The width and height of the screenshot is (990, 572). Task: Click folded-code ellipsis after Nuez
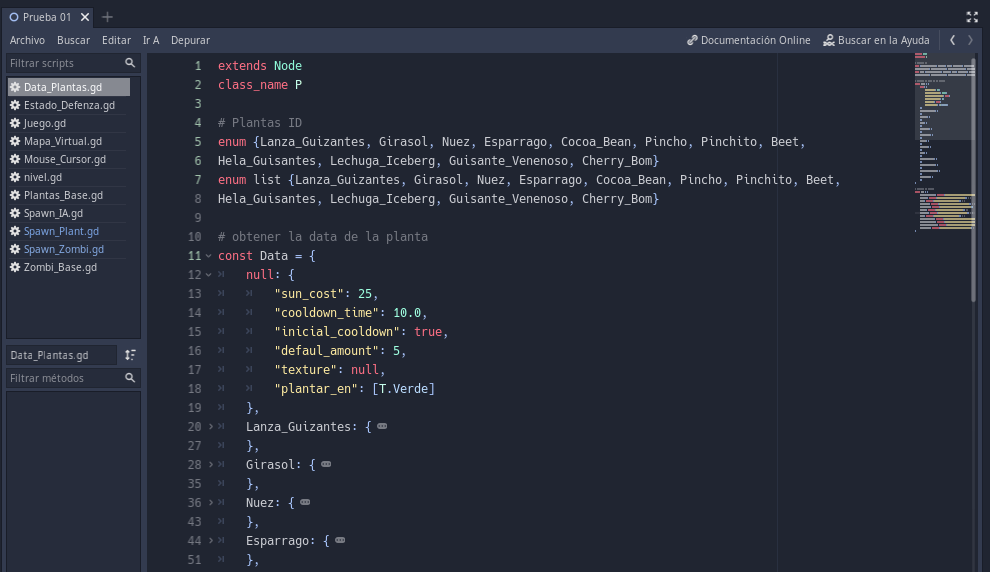(x=305, y=503)
